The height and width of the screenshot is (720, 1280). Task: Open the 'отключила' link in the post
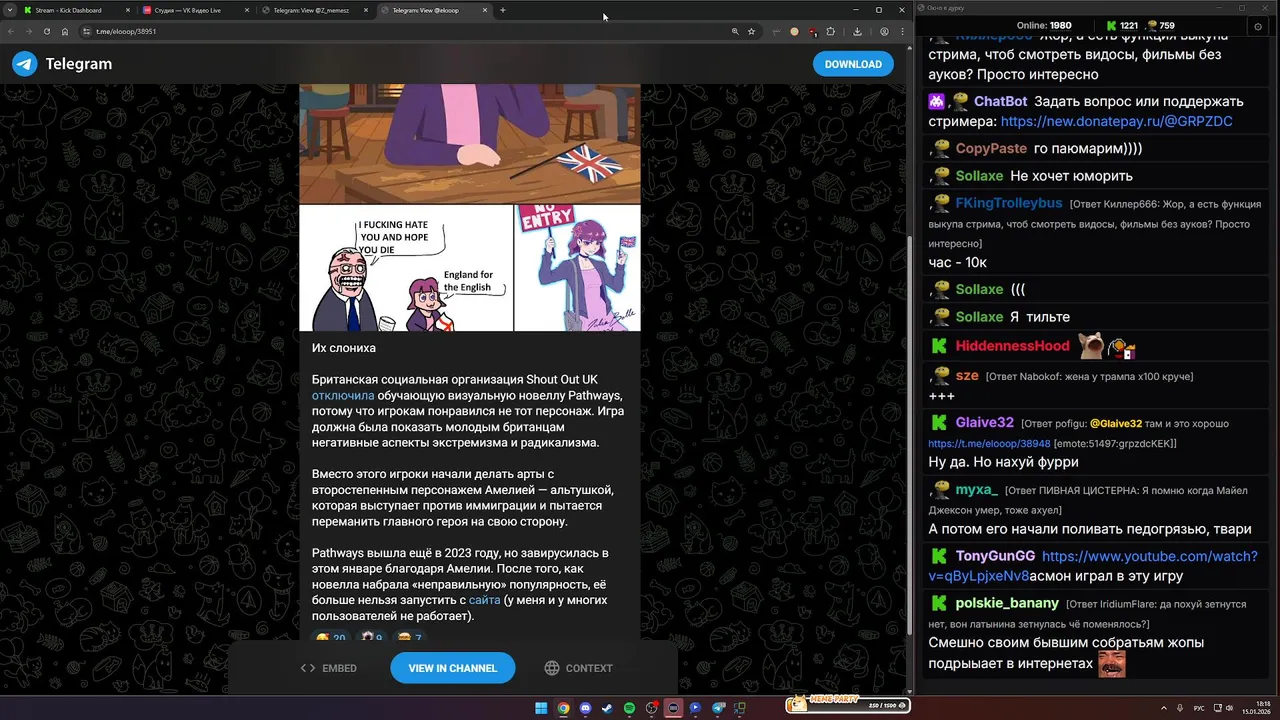click(x=343, y=396)
